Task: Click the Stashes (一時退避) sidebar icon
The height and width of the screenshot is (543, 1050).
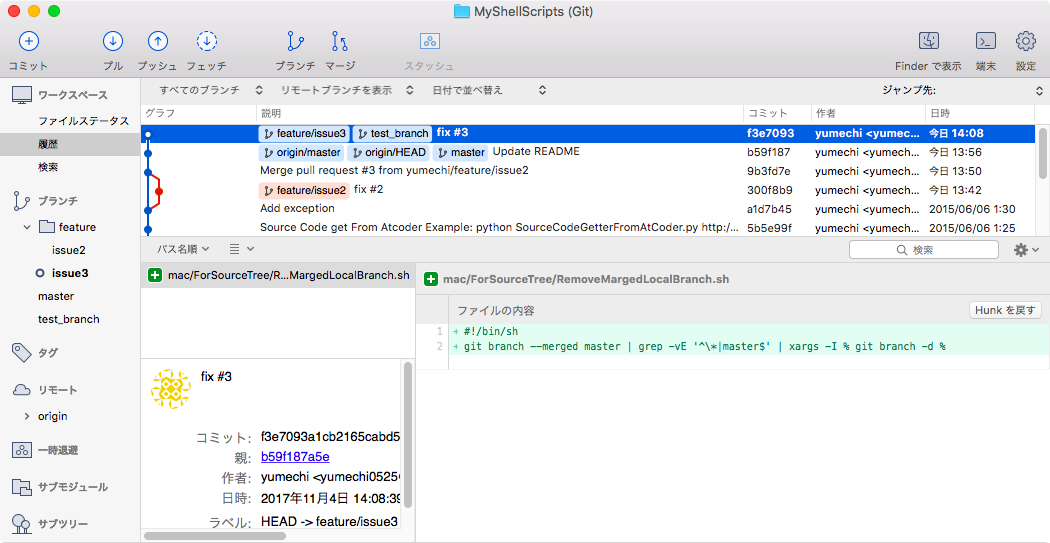Action: point(22,450)
